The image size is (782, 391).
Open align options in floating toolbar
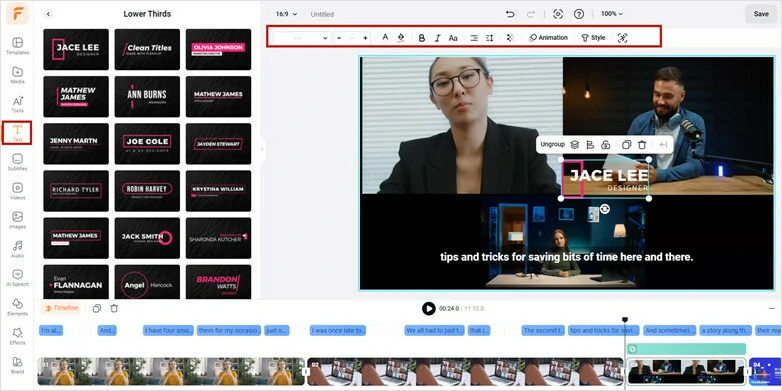(x=590, y=145)
